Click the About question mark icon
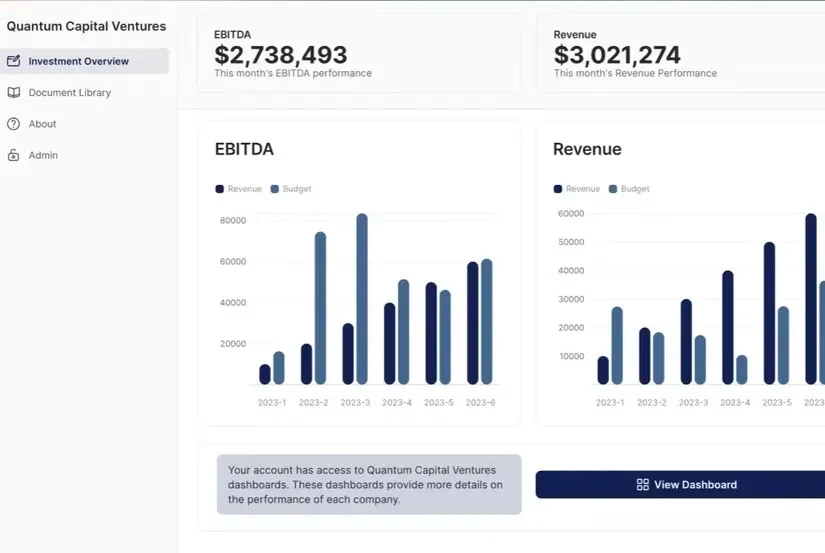The height and width of the screenshot is (553, 825). pos(14,124)
